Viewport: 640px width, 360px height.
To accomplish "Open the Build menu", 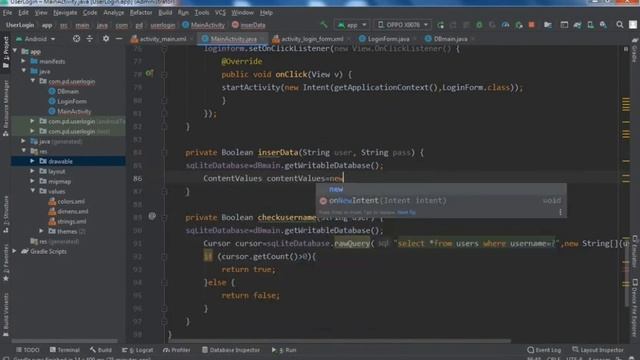I will 165,13.
